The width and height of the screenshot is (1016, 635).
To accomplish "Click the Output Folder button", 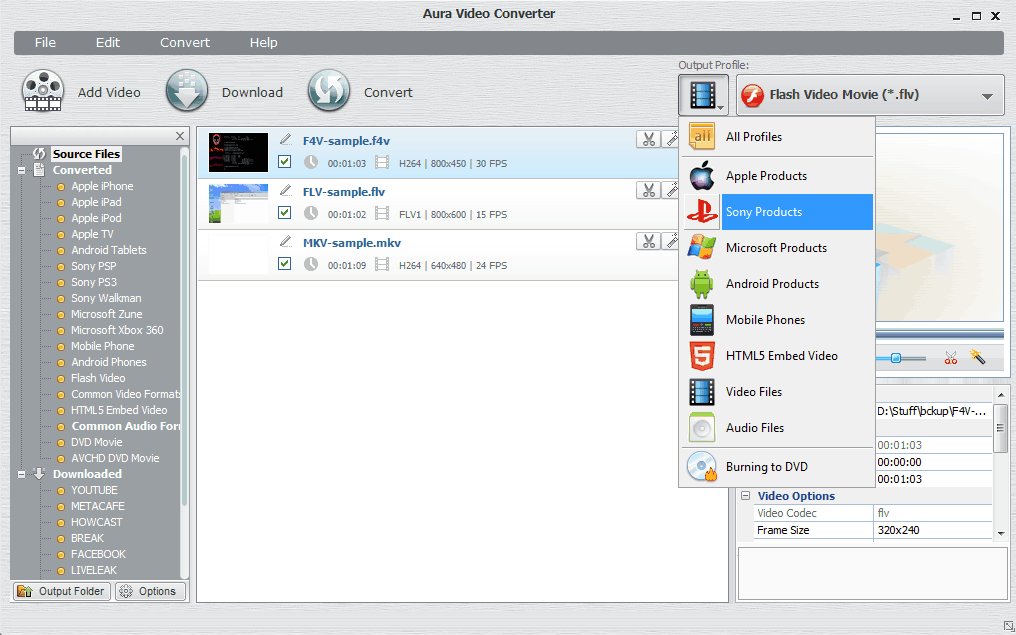I will (62, 592).
